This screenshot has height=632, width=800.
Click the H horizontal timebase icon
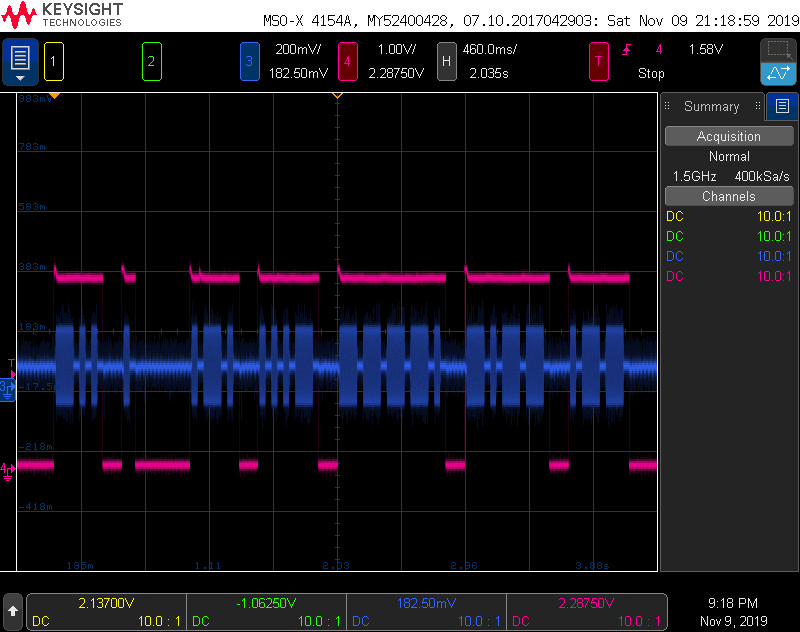tap(446, 61)
